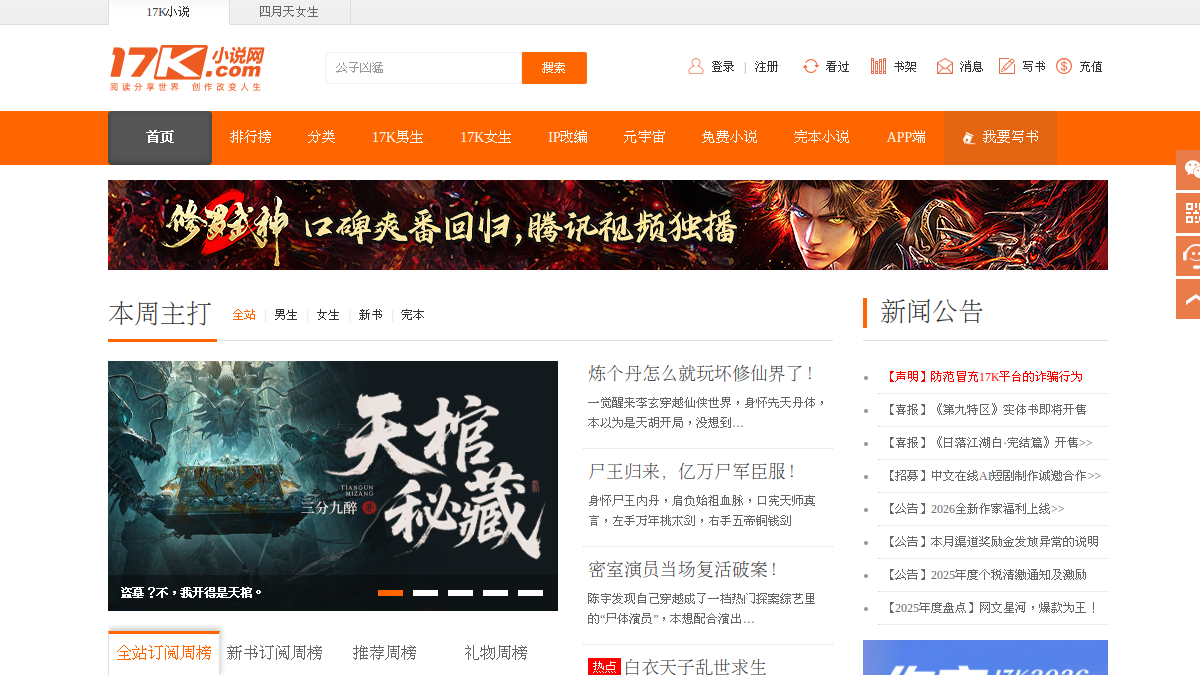Select the 全站 filter
1200x675 pixels.
point(244,315)
